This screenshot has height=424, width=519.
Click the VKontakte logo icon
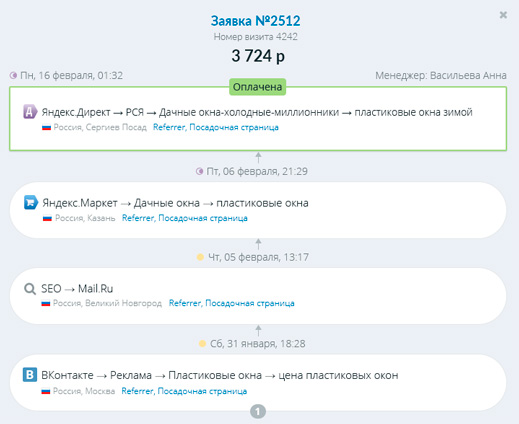(x=30, y=375)
